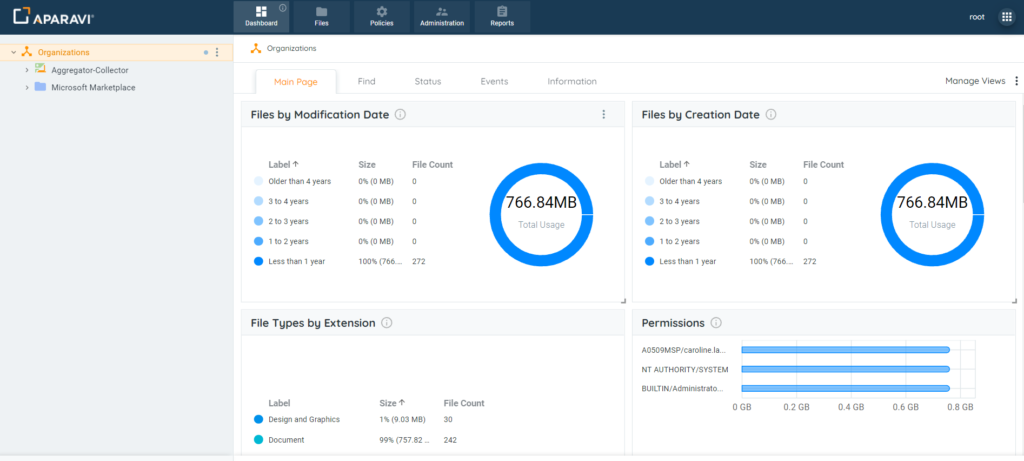Screen dimensions: 1024x461
Task: Click the info badge on Dashboard button
Action: (x=283, y=8)
